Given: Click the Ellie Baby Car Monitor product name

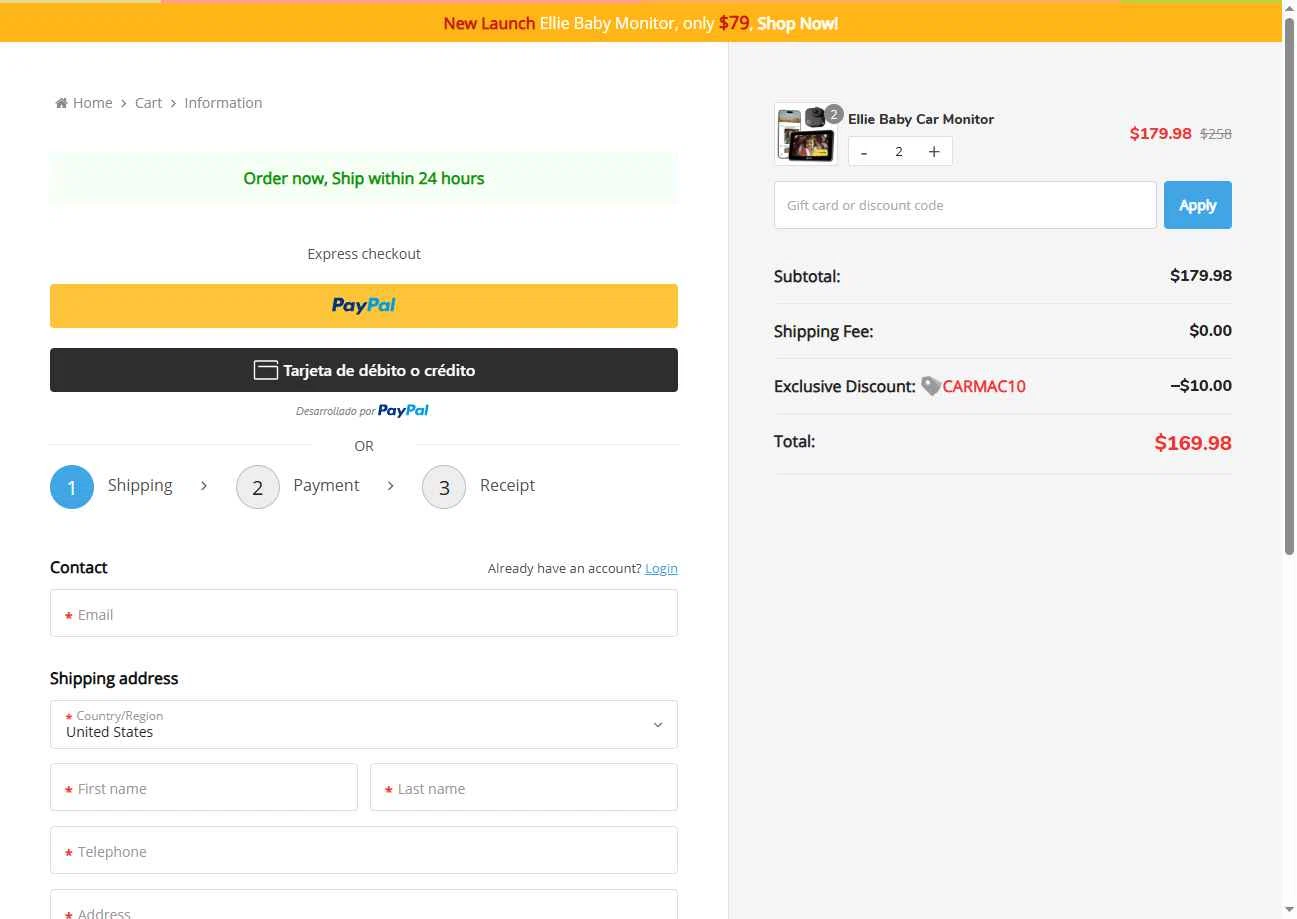Looking at the screenshot, I should coord(921,119).
